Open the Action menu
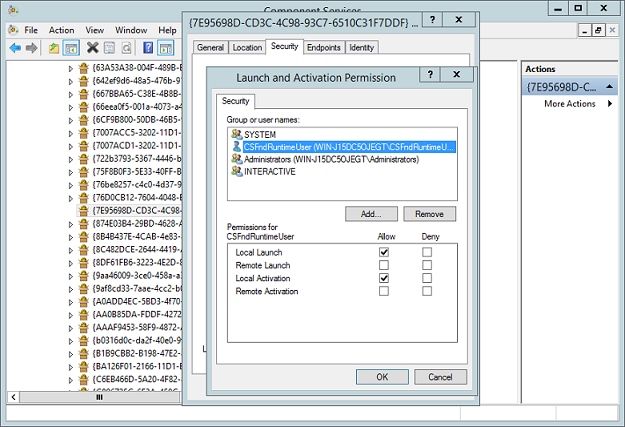The image size is (625, 427). pyautogui.click(x=61, y=30)
